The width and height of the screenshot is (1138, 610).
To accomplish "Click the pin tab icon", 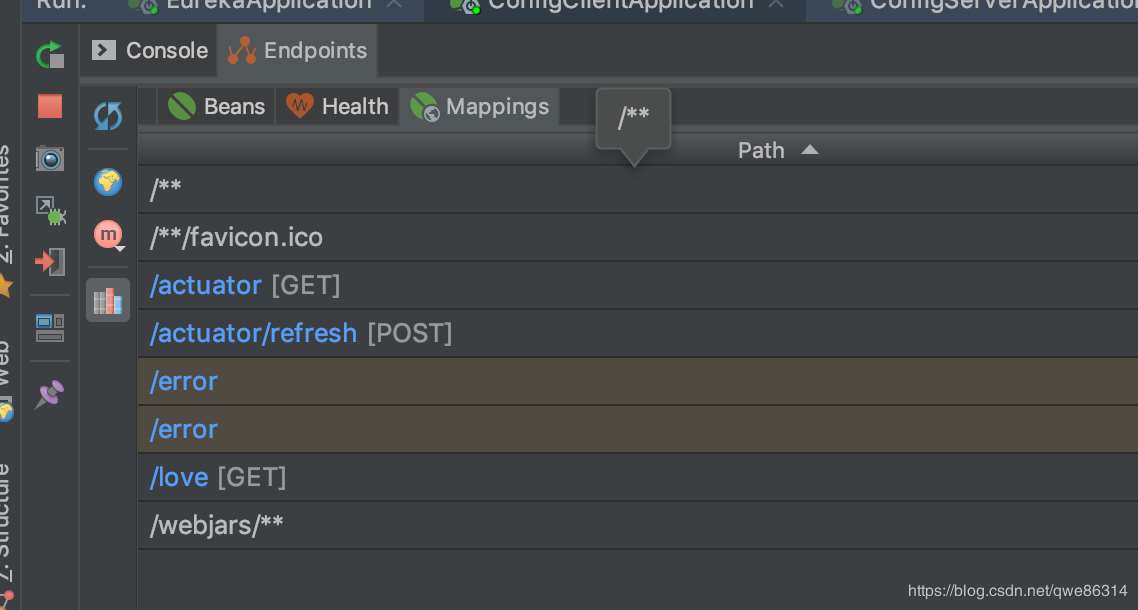I will [x=50, y=394].
